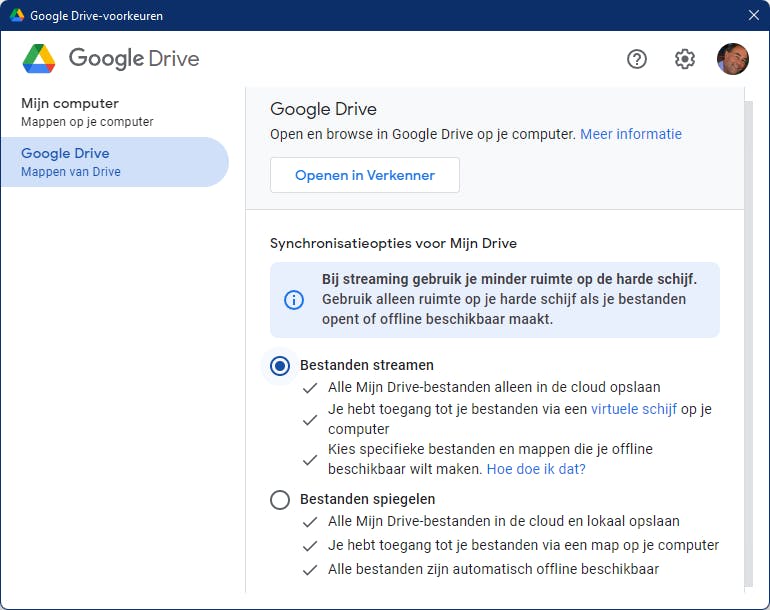Click the Synchronisatieopties voor Mijn Drive heading
The width and height of the screenshot is (770, 610).
393,243
